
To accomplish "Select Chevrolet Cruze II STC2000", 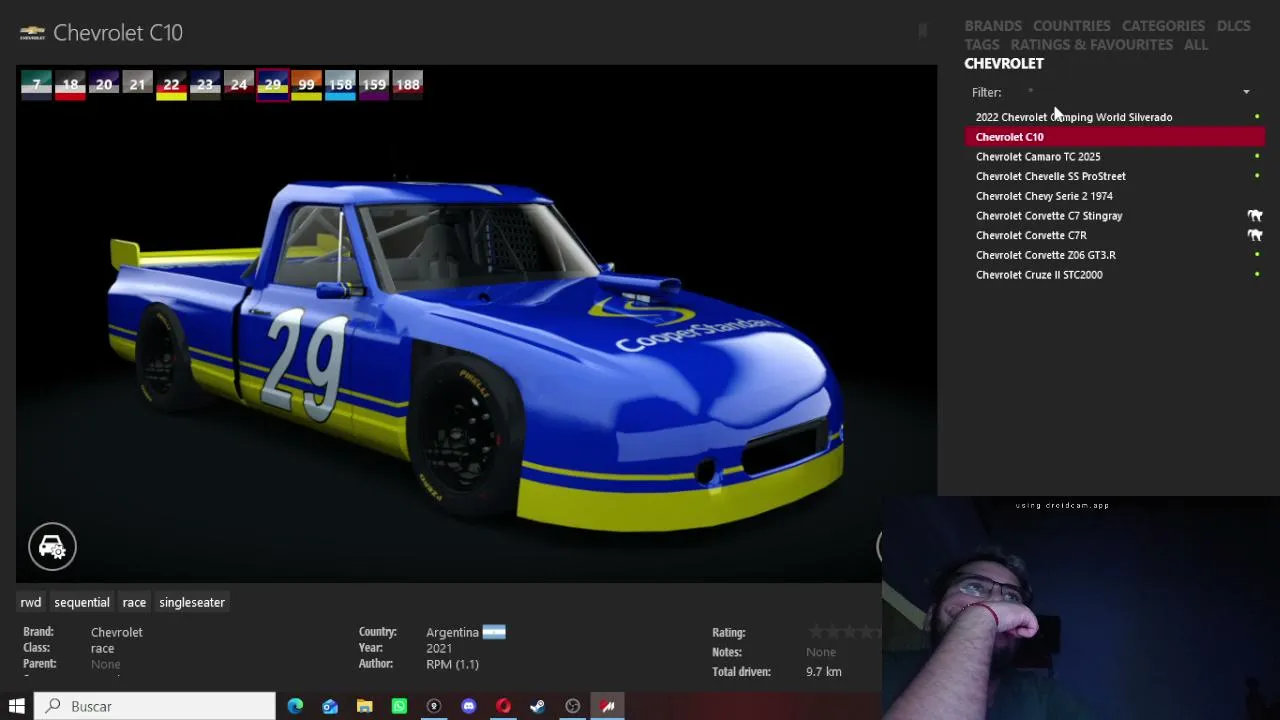I will (x=1115, y=275).
